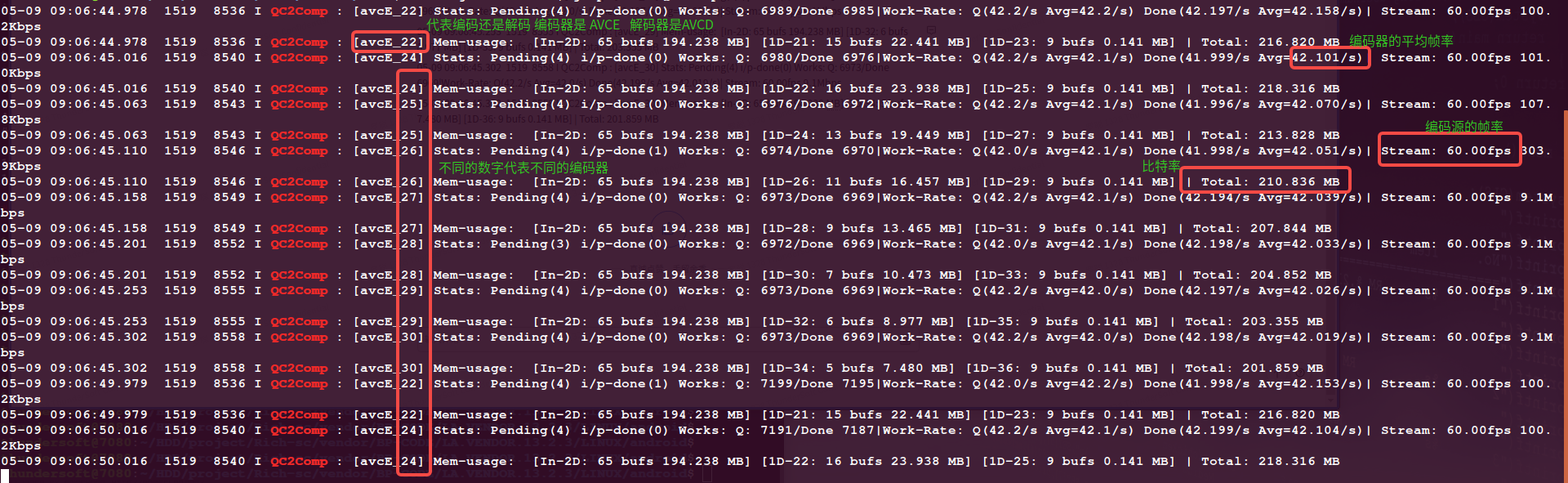Select the Total: 201.859 MB memory value

pos(1254,369)
